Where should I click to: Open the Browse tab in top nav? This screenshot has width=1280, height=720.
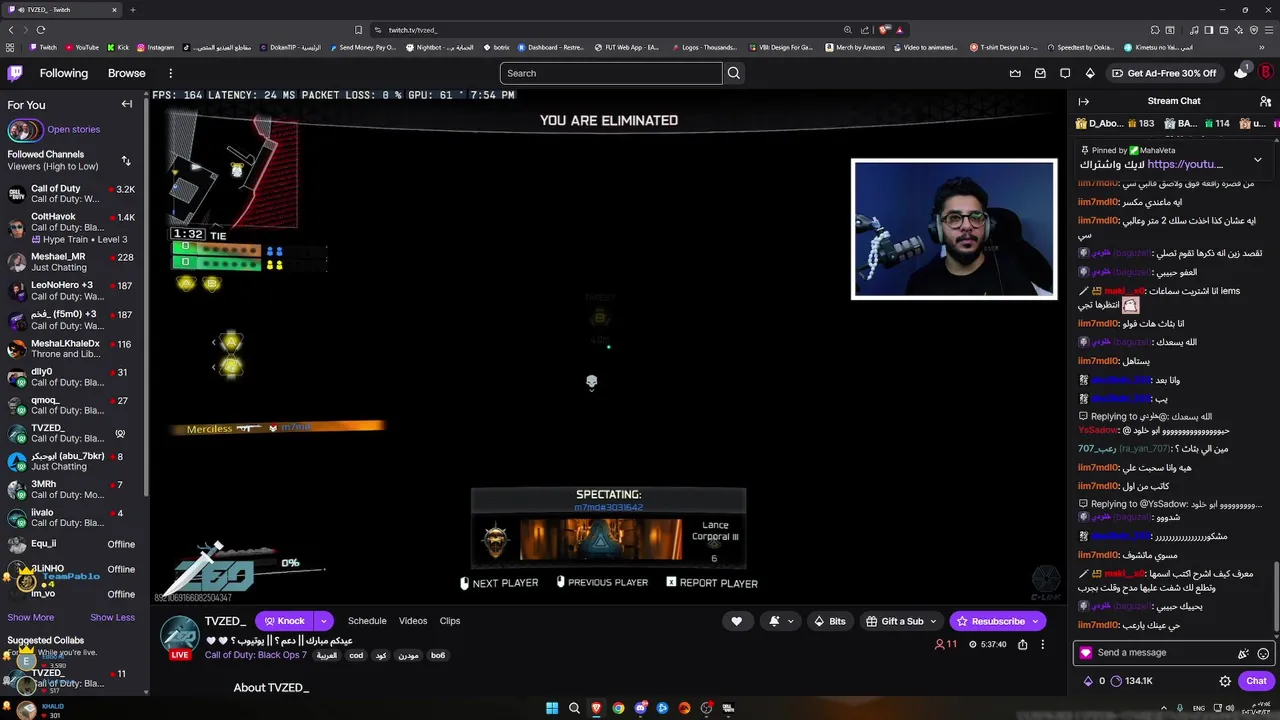[127, 73]
